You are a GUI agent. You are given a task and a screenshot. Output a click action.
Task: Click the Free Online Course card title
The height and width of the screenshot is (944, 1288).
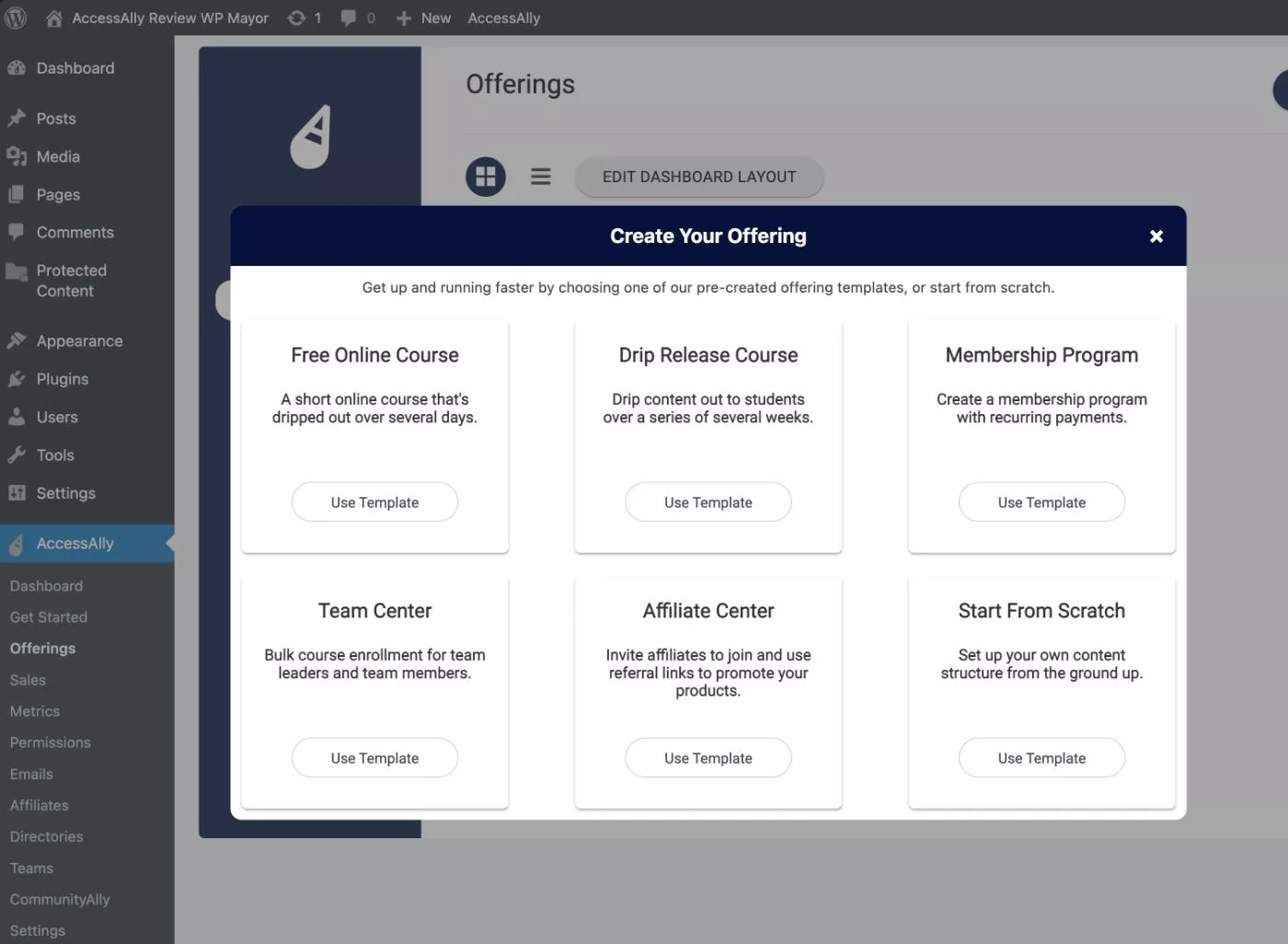click(x=374, y=355)
